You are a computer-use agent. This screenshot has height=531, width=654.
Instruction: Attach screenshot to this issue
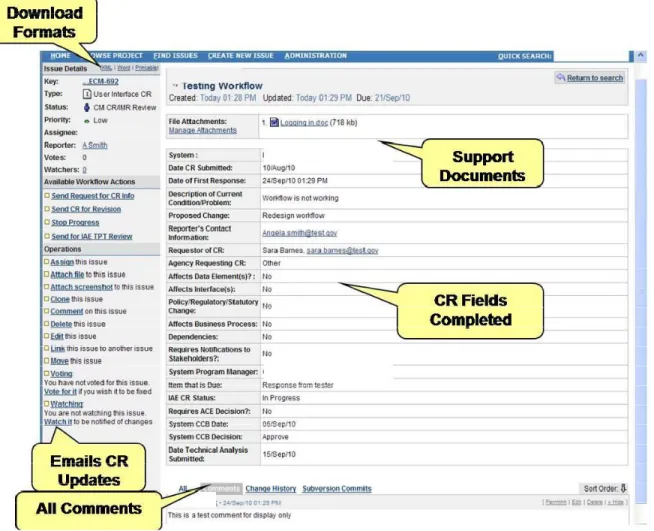[x=81, y=287]
